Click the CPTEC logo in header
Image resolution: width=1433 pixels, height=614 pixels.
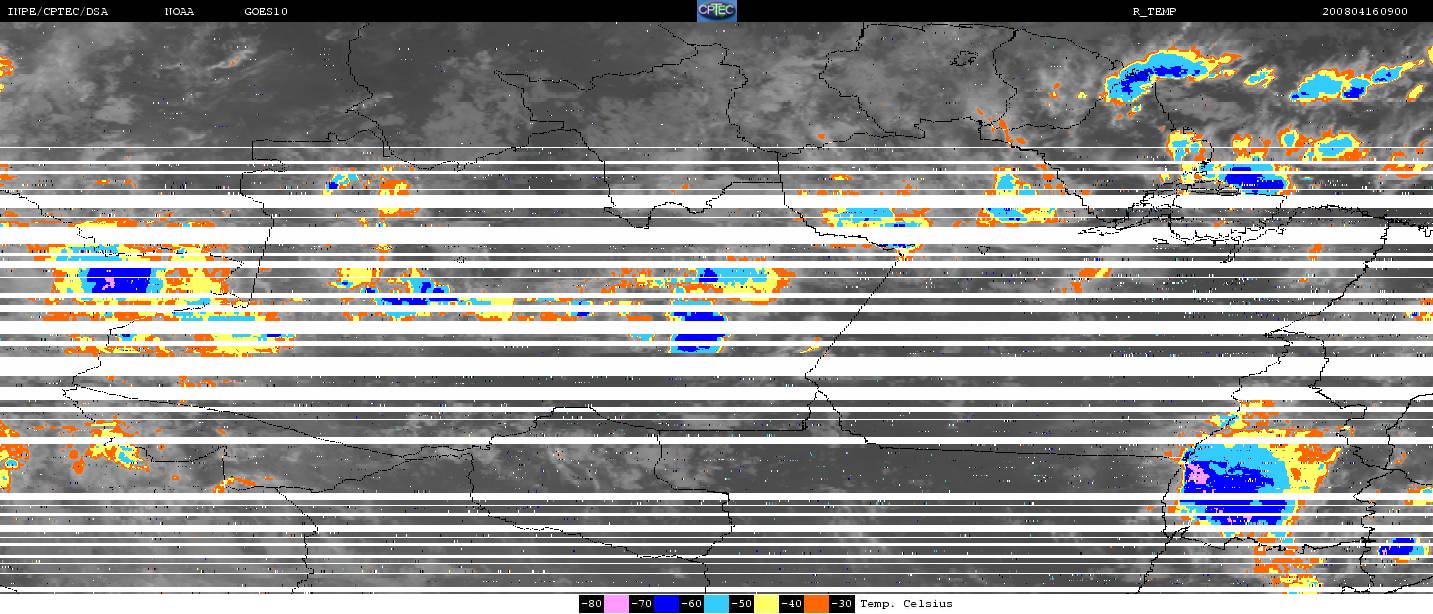[x=716, y=11]
